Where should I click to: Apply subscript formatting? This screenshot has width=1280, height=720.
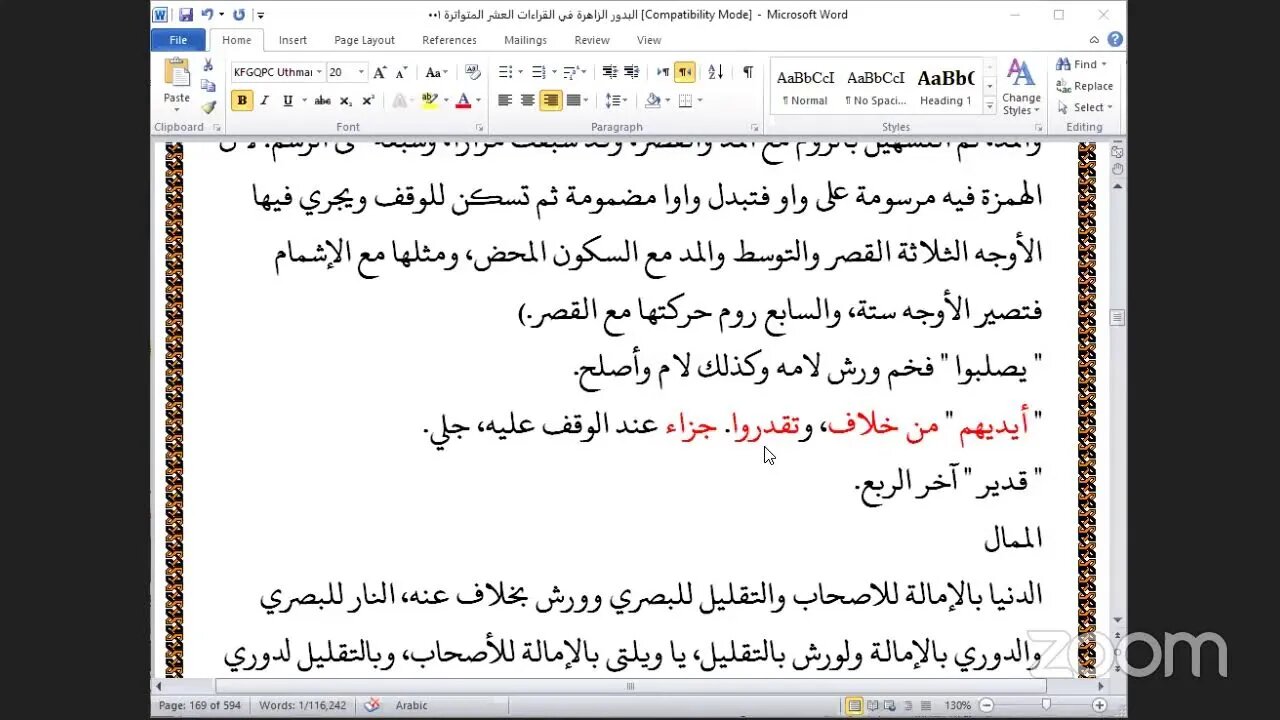coord(346,101)
